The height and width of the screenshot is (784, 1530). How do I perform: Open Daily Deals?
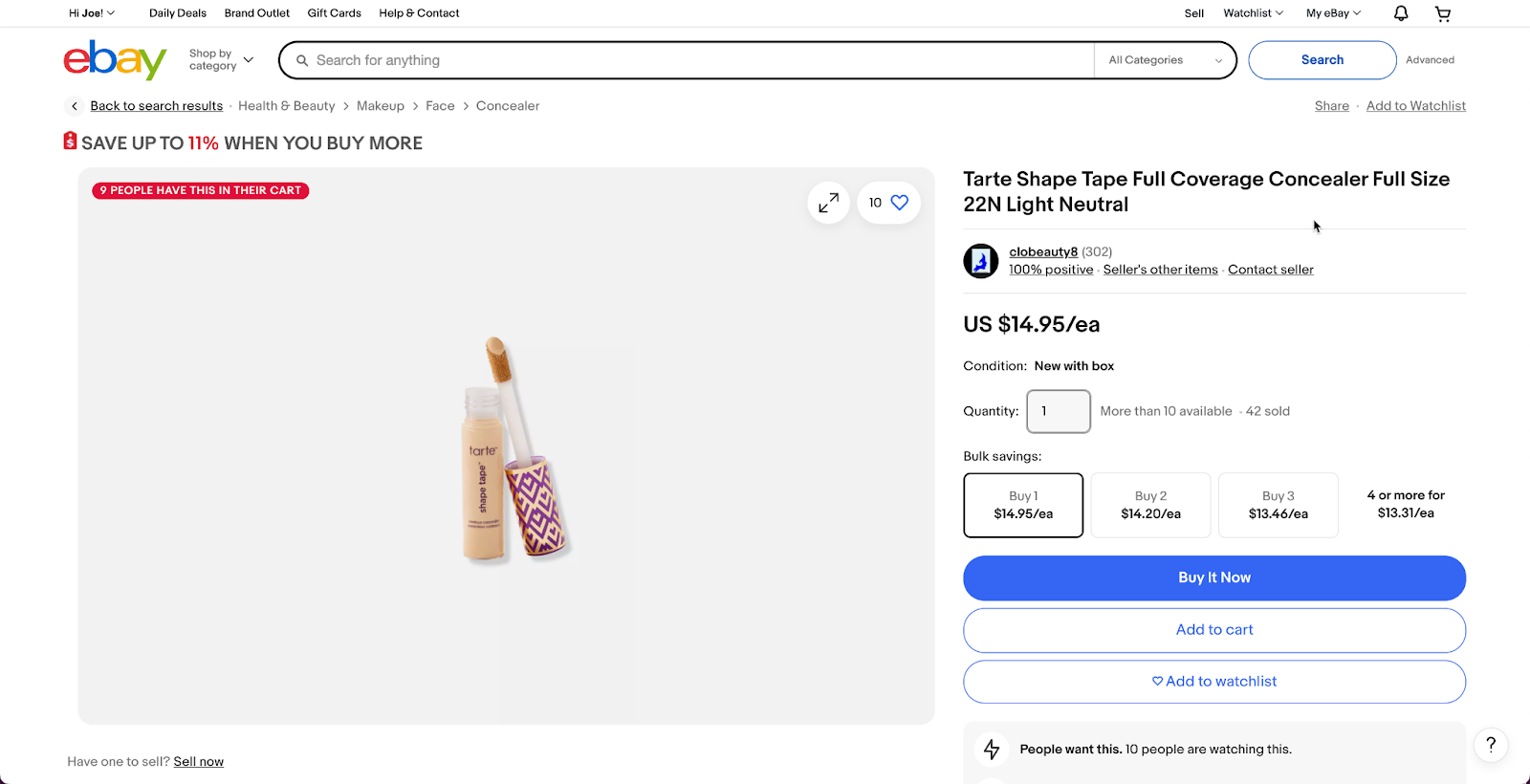tap(178, 13)
